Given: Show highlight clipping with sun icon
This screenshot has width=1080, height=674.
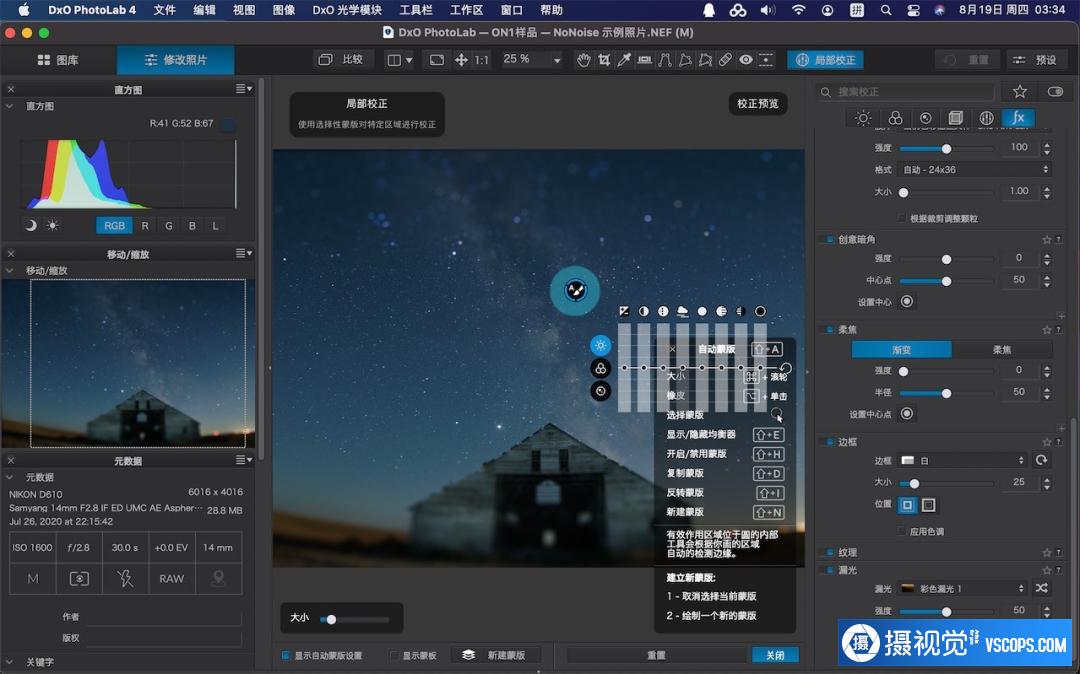Looking at the screenshot, I should (x=52, y=225).
